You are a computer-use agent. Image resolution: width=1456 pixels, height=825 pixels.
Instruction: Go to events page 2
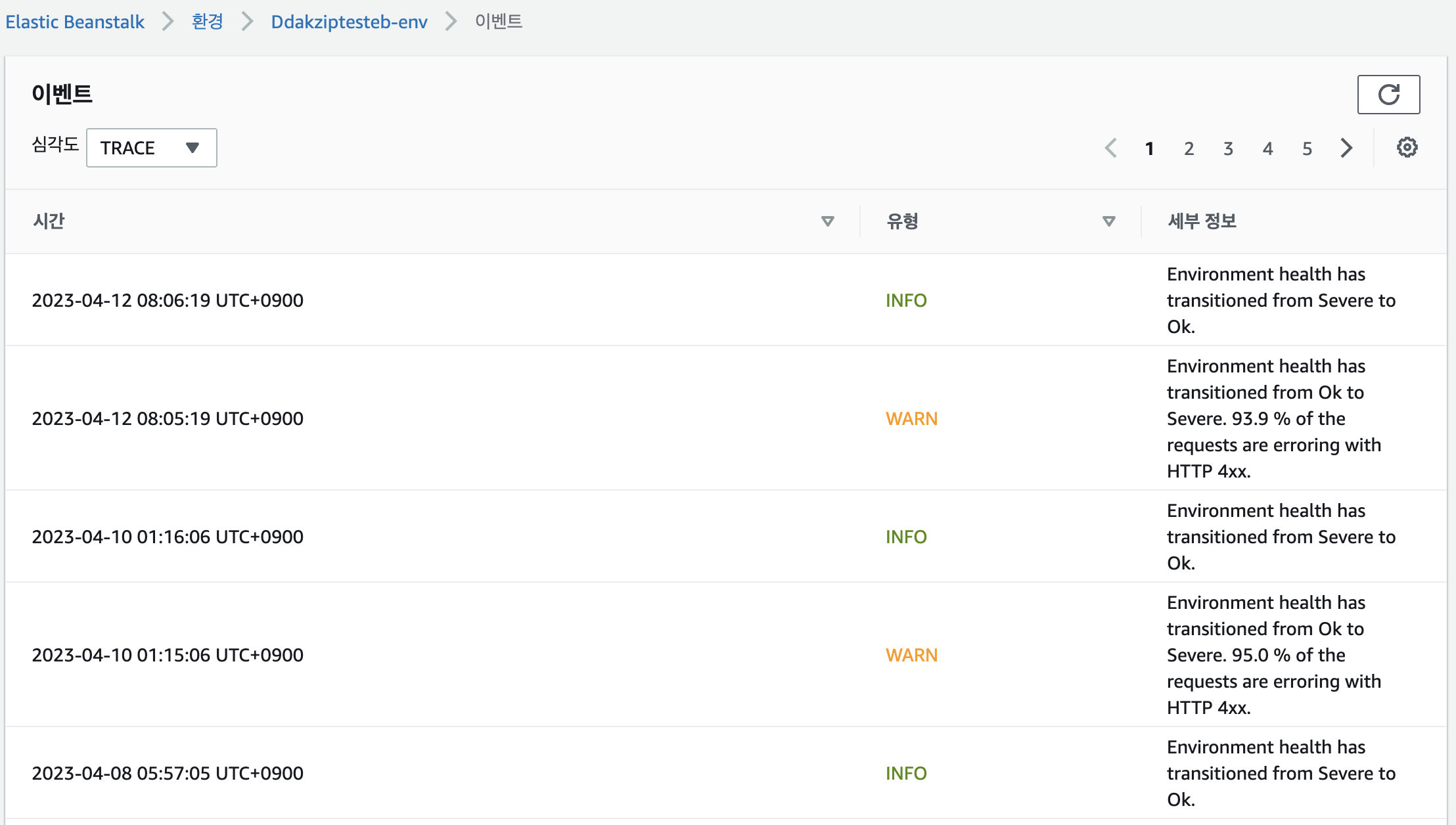click(x=1189, y=149)
